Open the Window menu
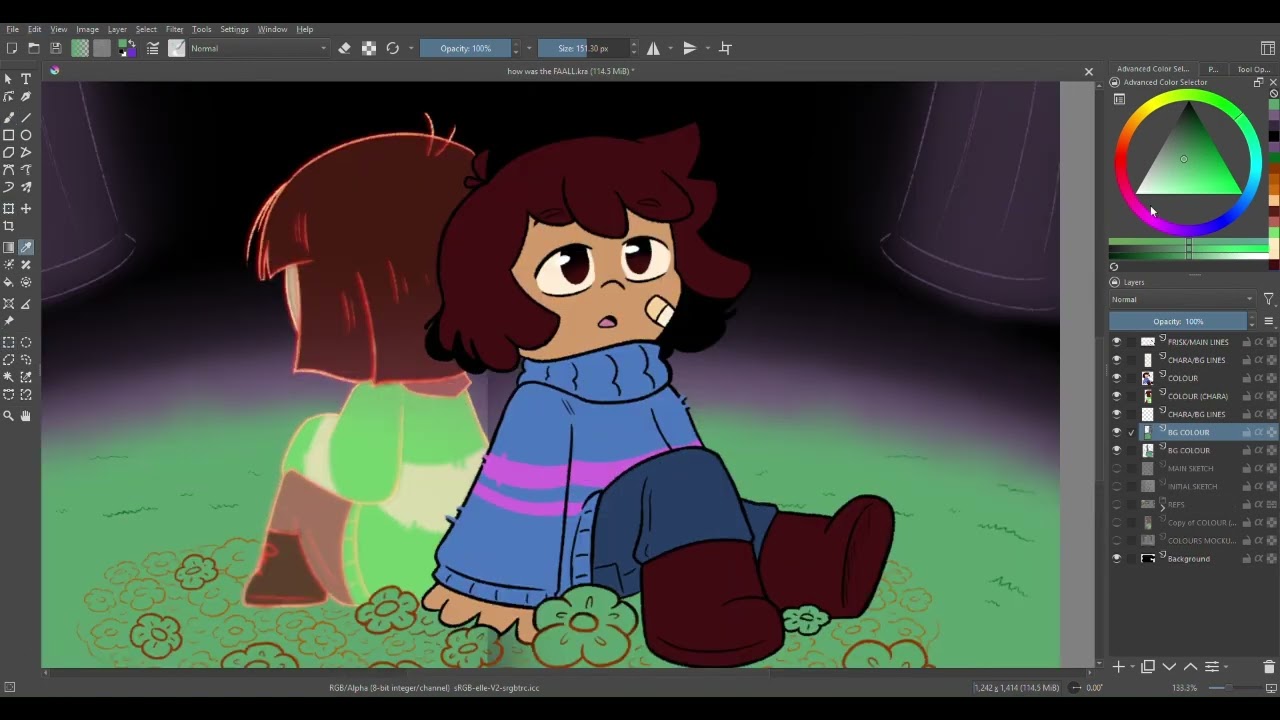This screenshot has height=720, width=1280. coord(272,29)
